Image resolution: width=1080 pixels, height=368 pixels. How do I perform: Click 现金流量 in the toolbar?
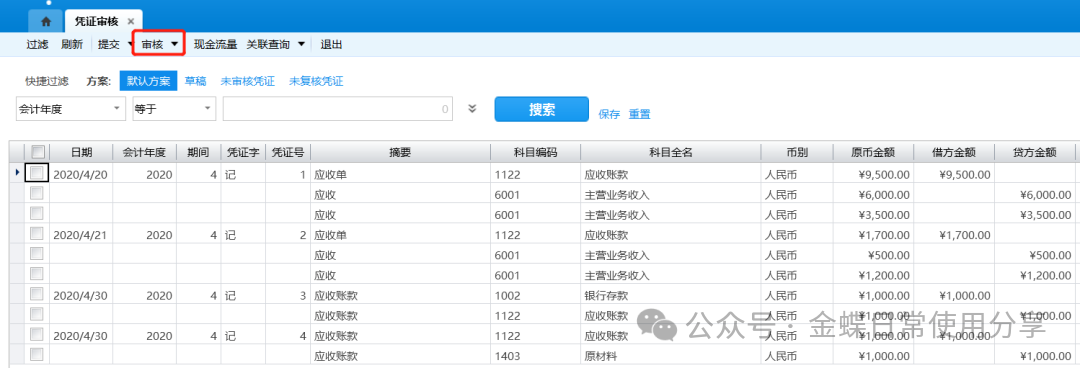tap(215, 44)
